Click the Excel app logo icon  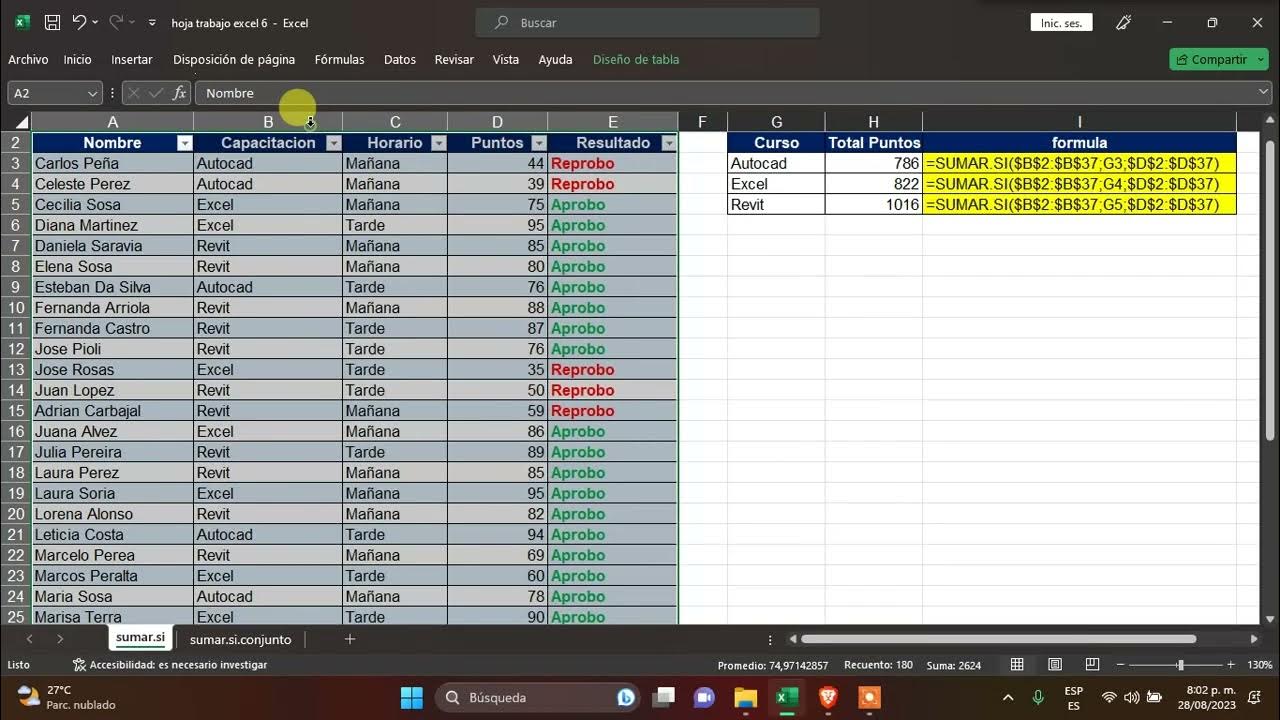[x=22, y=22]
